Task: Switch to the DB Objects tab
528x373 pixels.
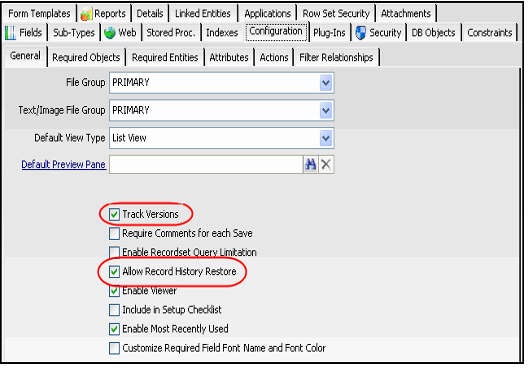Action: point(433,33)
